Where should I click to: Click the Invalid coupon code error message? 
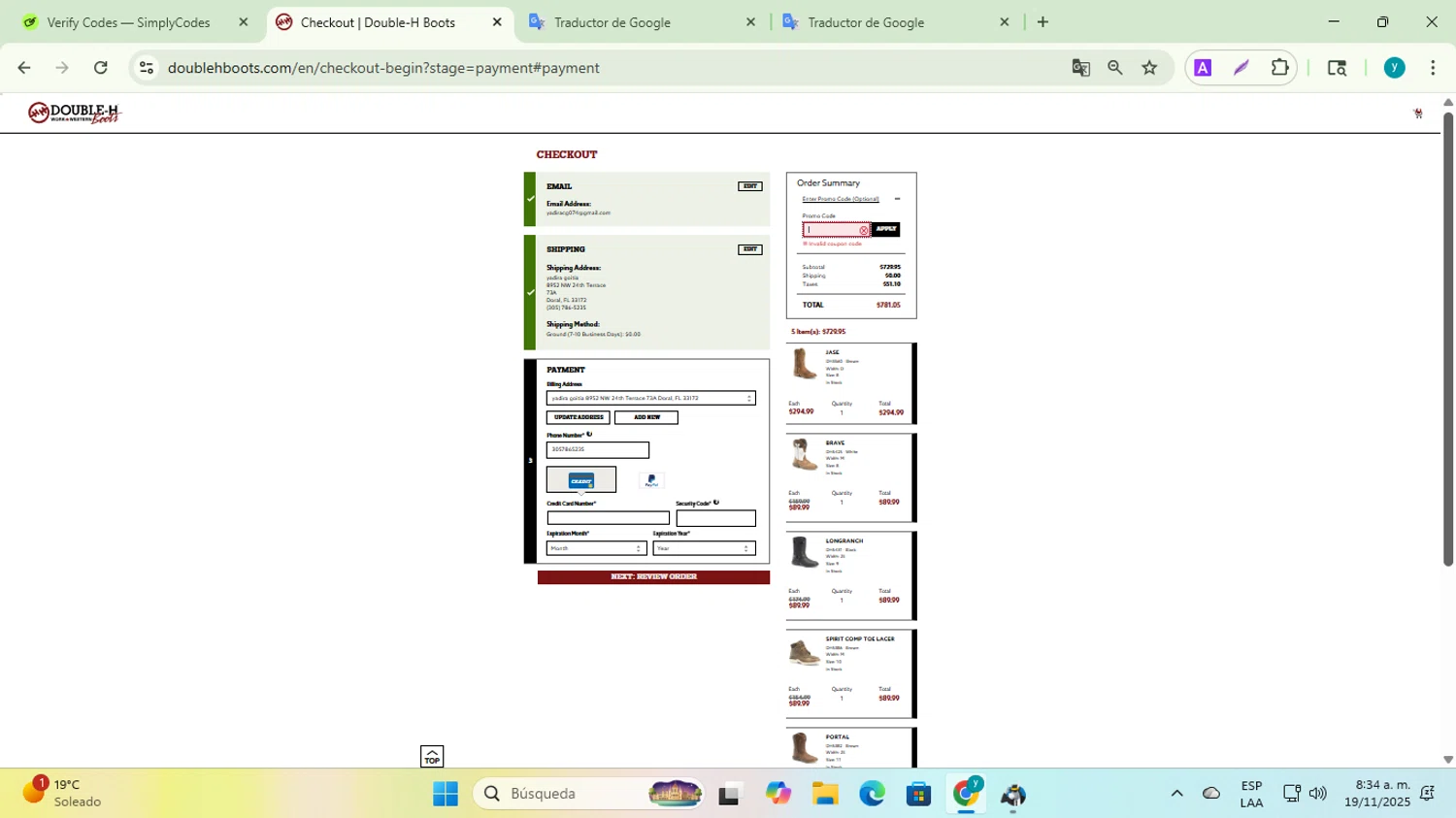(x=833, y=244)
